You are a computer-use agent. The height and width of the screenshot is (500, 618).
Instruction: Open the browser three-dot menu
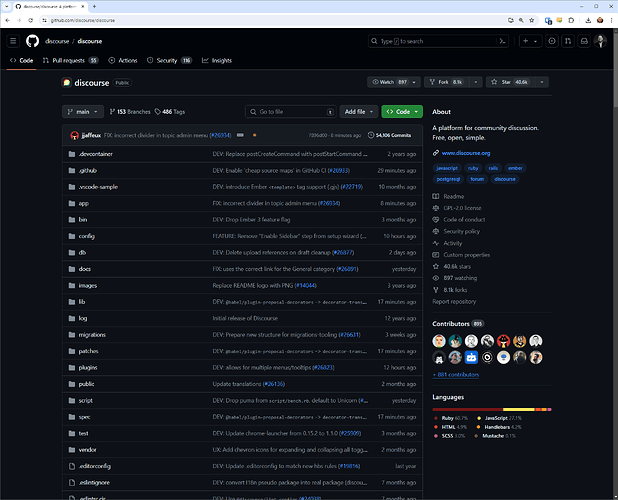611,20
